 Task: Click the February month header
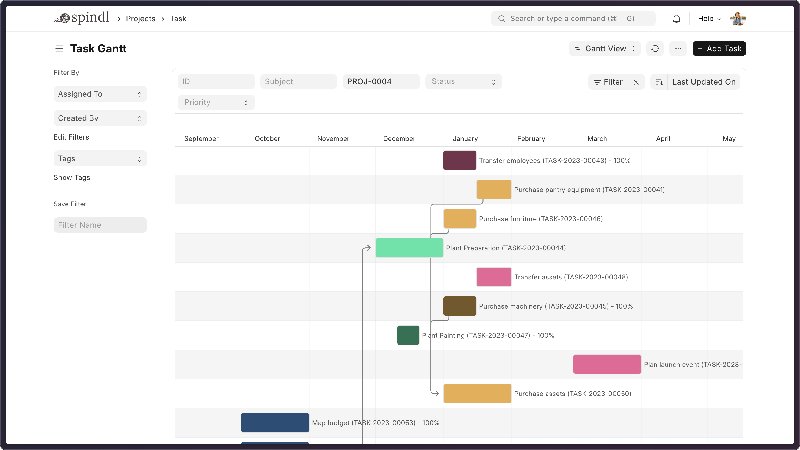click(x=531, y=138)
